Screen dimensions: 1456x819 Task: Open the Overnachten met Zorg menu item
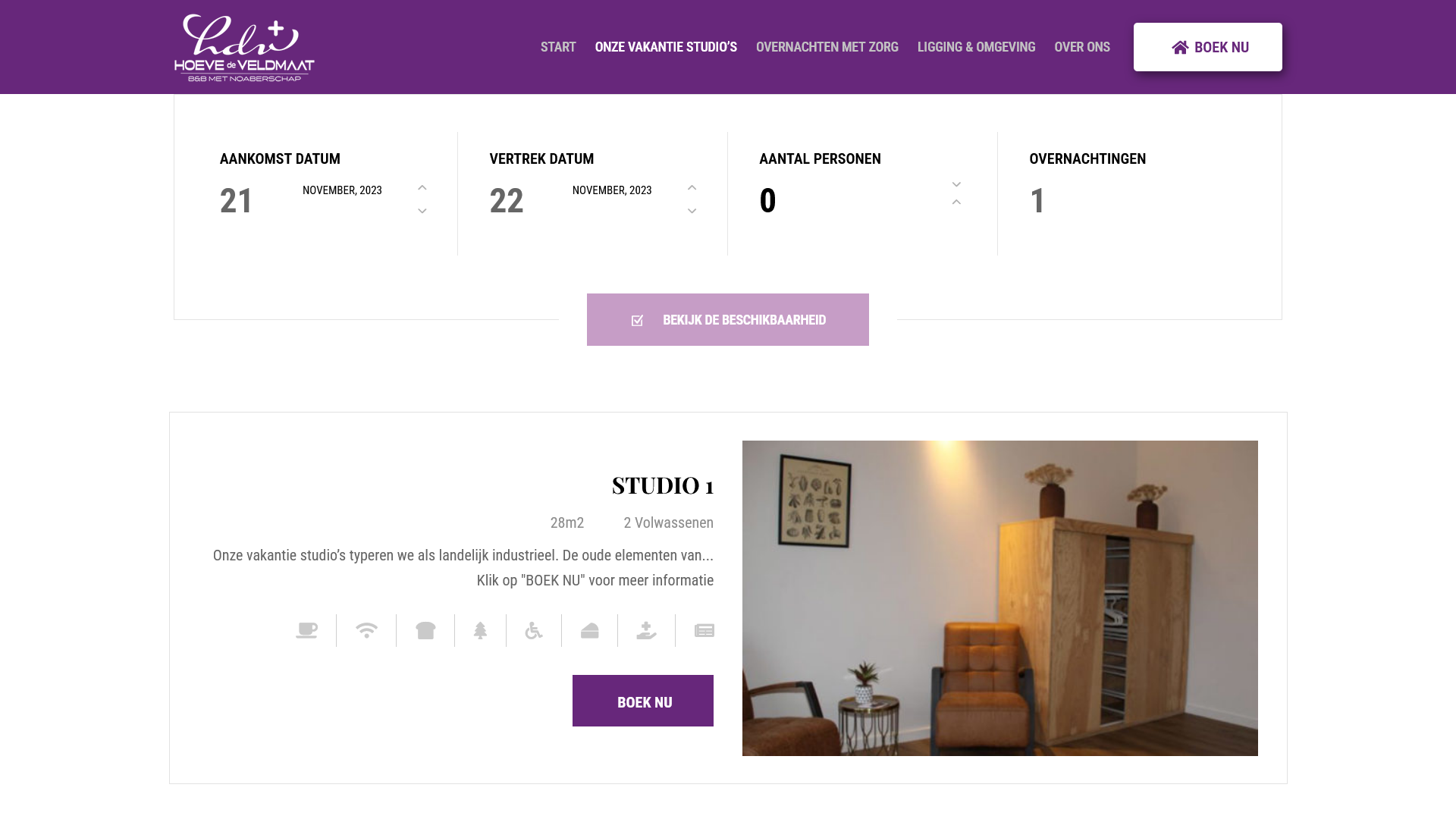coord(827,47)
